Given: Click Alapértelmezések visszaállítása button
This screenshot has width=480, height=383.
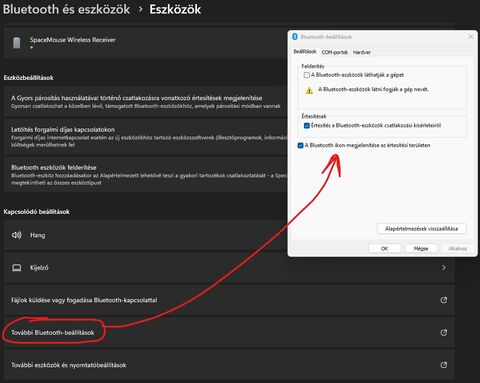Looking at the screenshot, I should [x=421, y=229].
